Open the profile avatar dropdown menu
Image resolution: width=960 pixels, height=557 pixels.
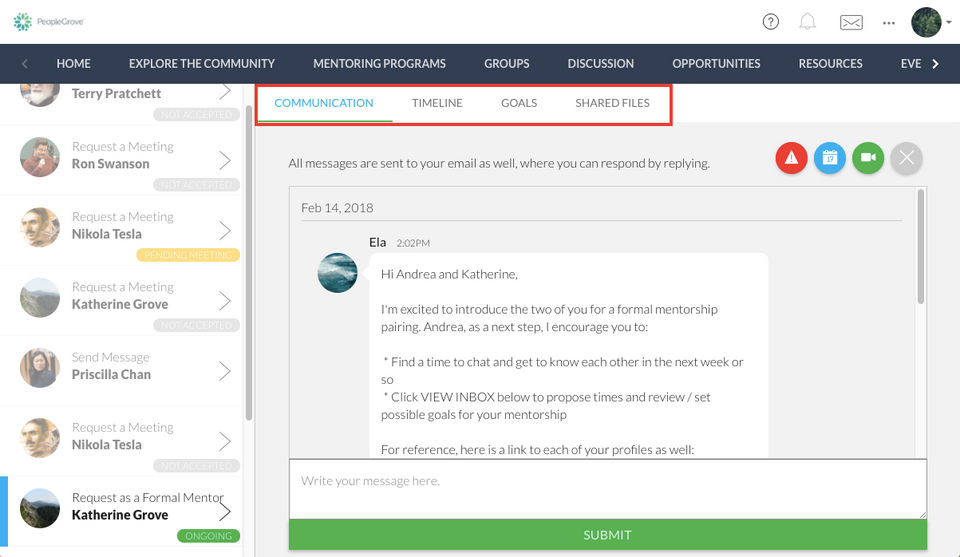coord(931,22)
